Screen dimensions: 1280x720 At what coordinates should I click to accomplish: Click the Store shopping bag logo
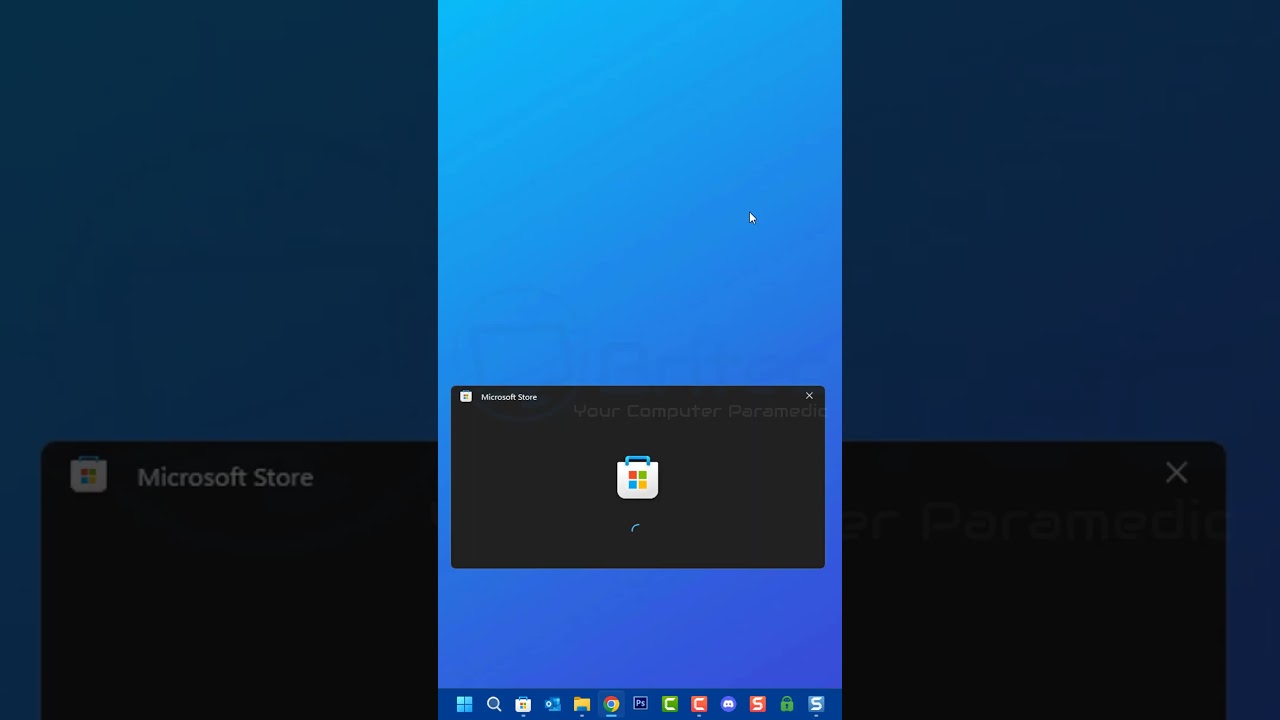638,477
